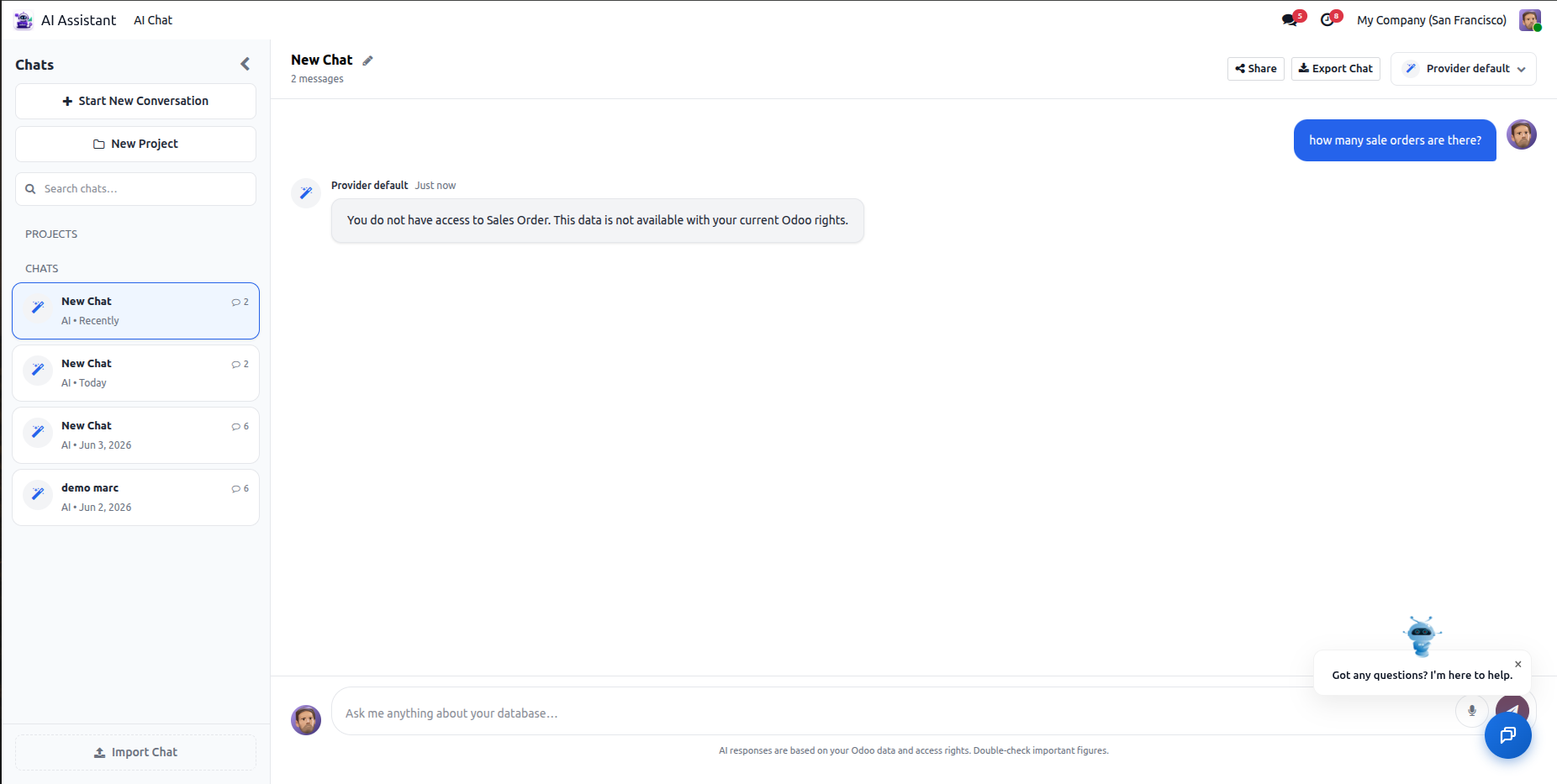Click the AI Assistant robot logo icon
Screen dimensions: 1557x784
[24, 20]
